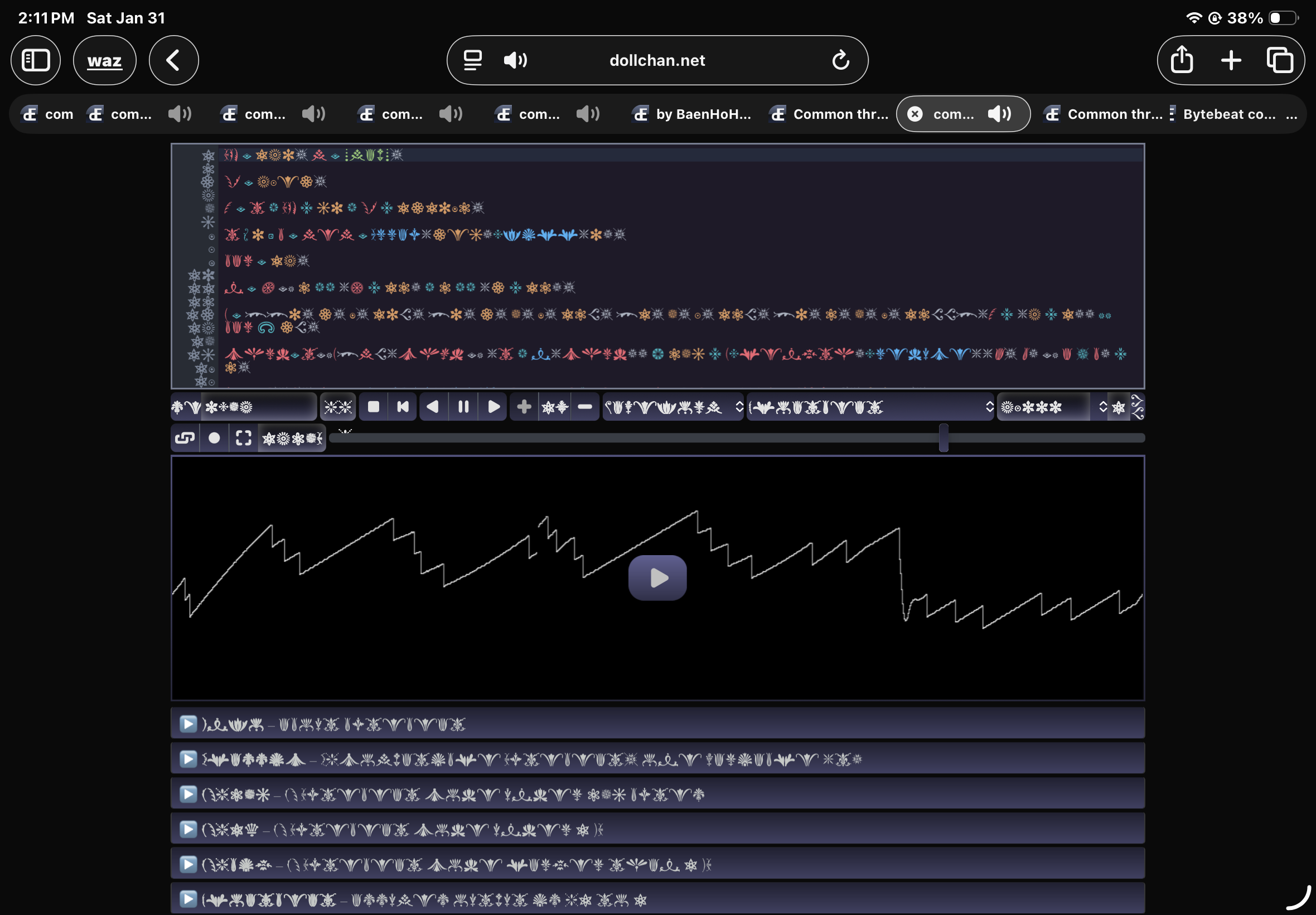The image size is (1316, 915).
Task: Click the reverse play triangle button
Action: [433, 407]
